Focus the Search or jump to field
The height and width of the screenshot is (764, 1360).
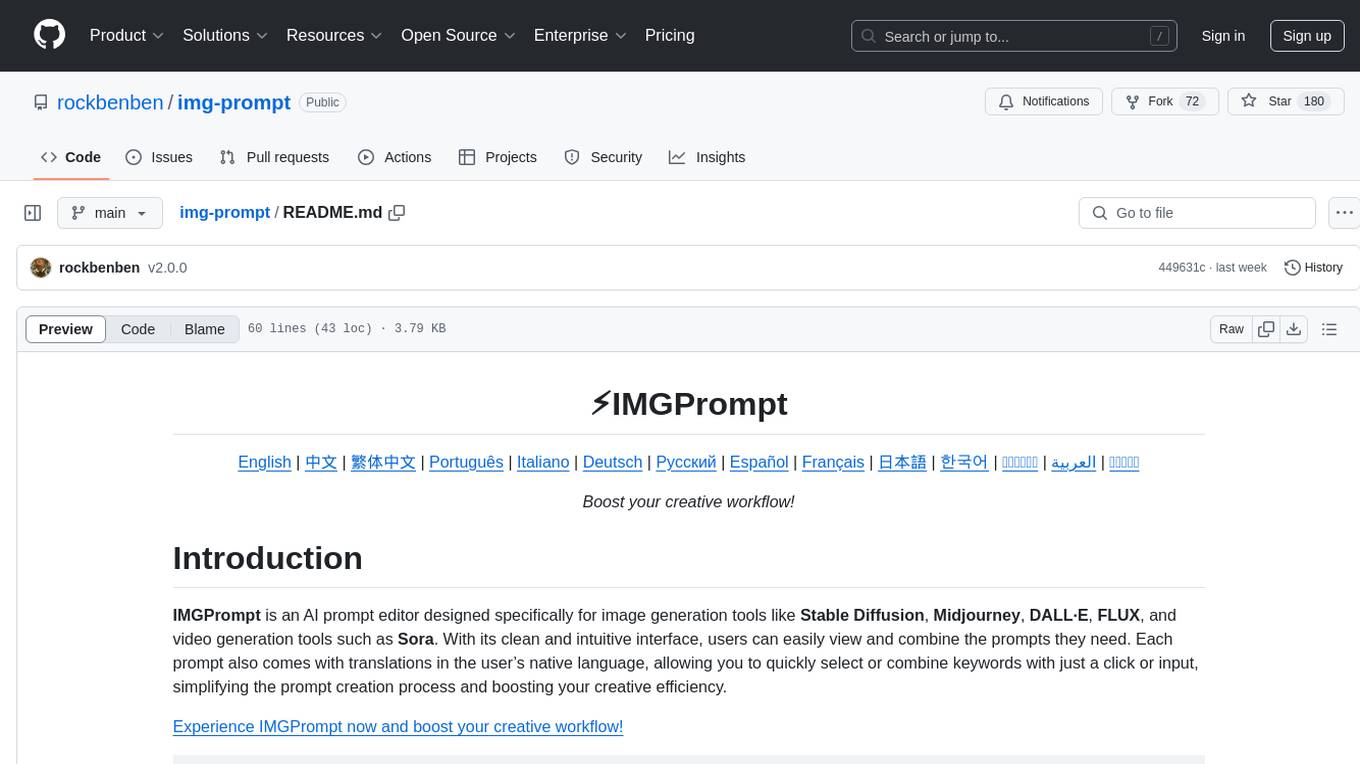coord(1012,36)
